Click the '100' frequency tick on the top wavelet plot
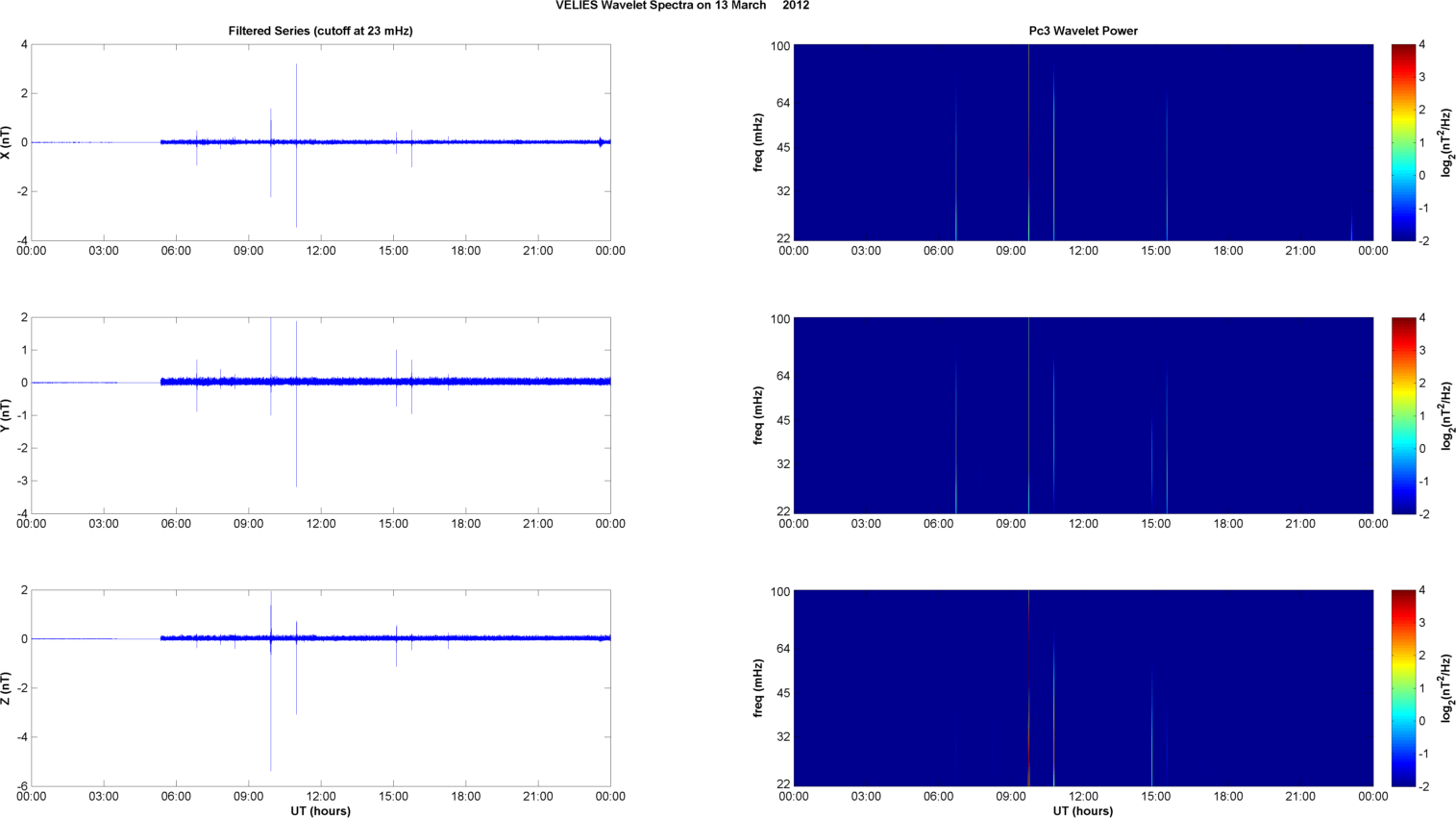This screenshot has height=818, width=1456. [x=779, y=46]
